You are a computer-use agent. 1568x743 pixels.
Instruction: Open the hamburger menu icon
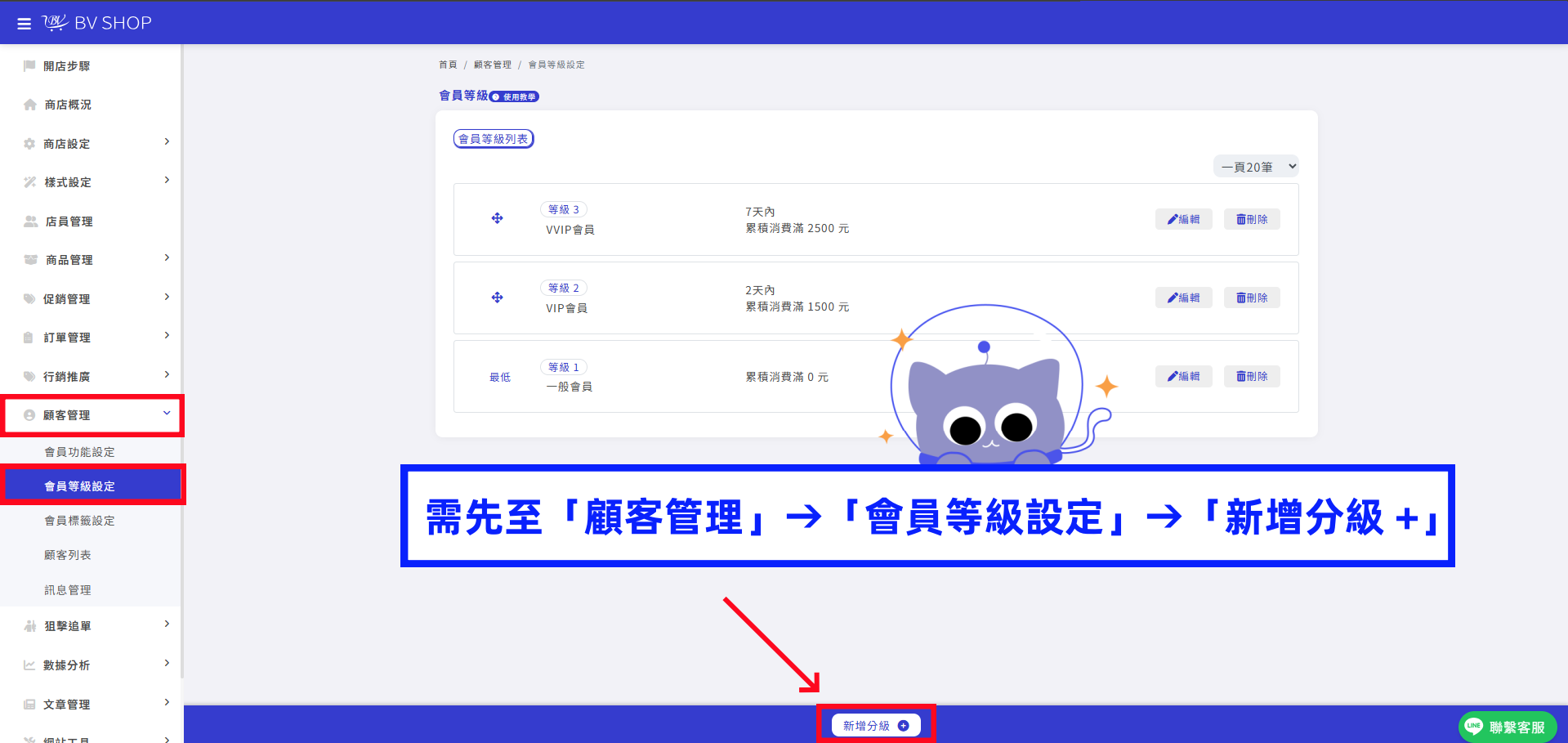(25, 24)
